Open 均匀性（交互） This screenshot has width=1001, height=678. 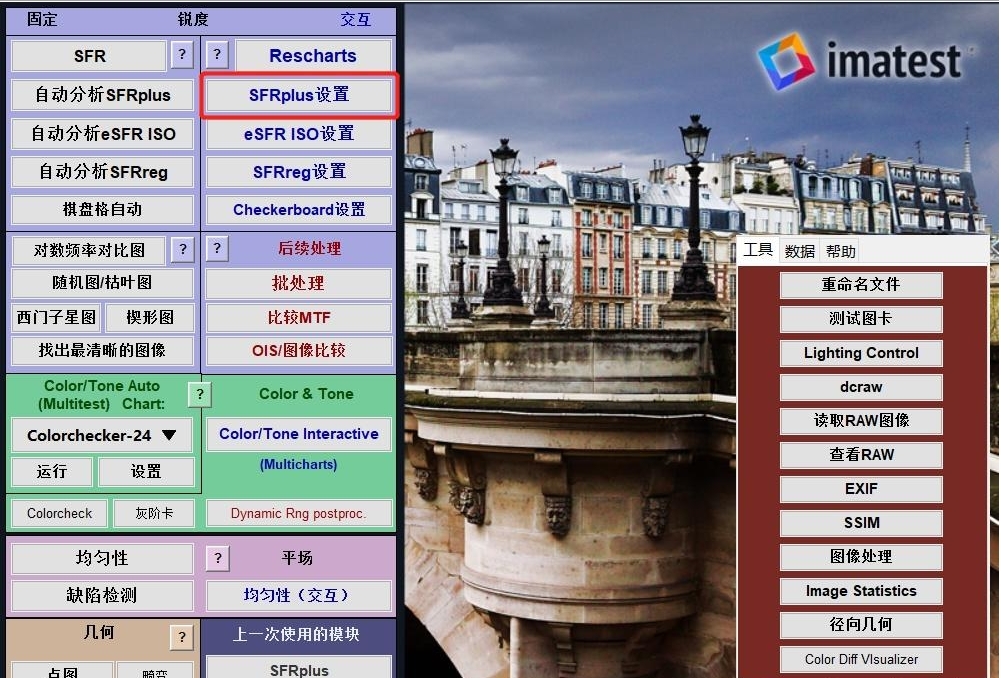click(x=299, y=595)
